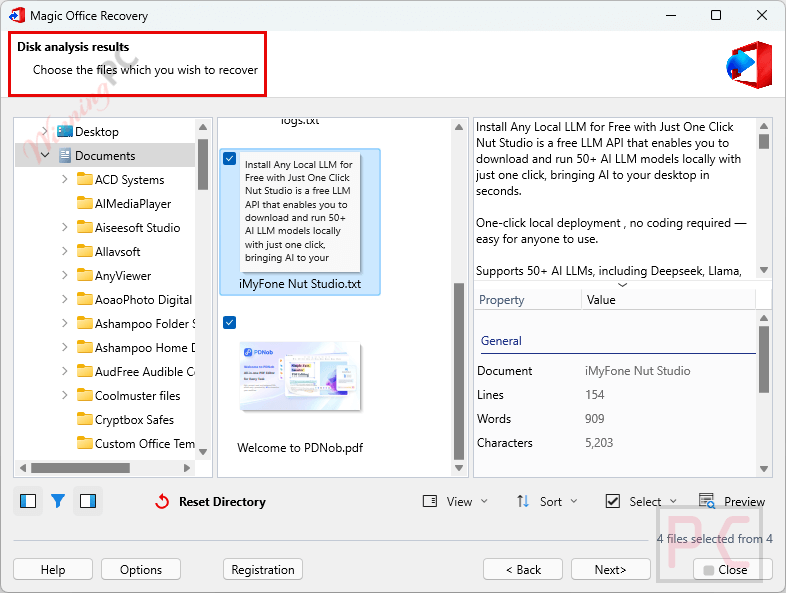Screen dimensions: 786x593
Task: Expand the Allavsoft folder
Action: click(x=65, y=251)
